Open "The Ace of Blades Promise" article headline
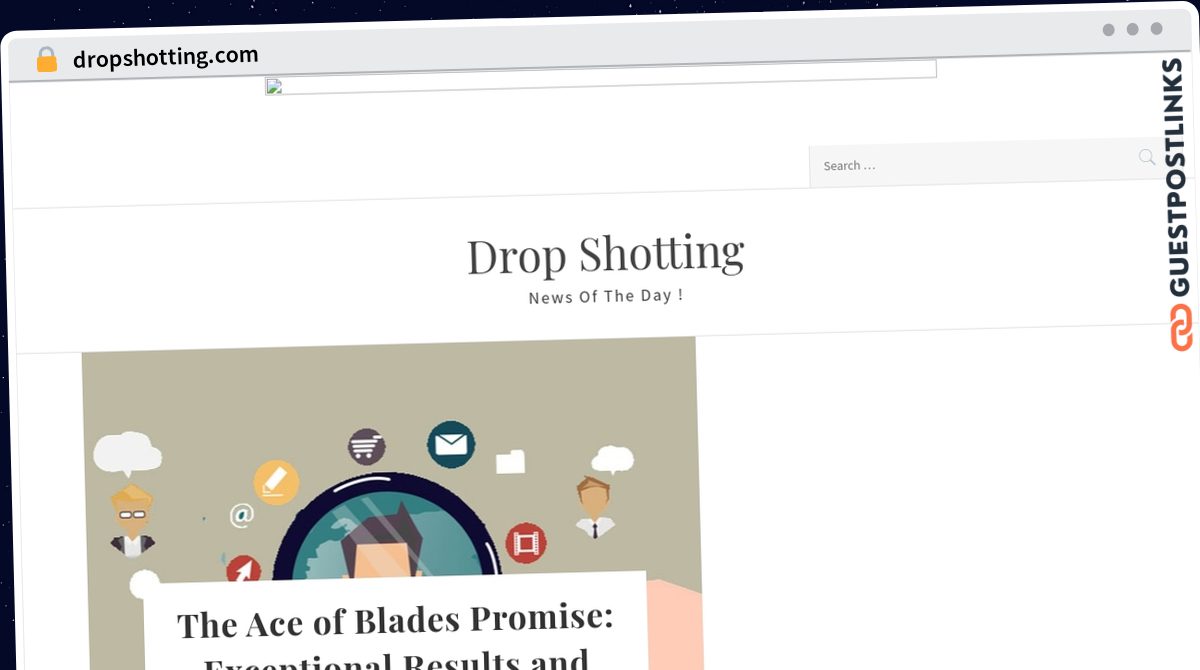Screen dimensions: 1200x670 click(396, 638)
